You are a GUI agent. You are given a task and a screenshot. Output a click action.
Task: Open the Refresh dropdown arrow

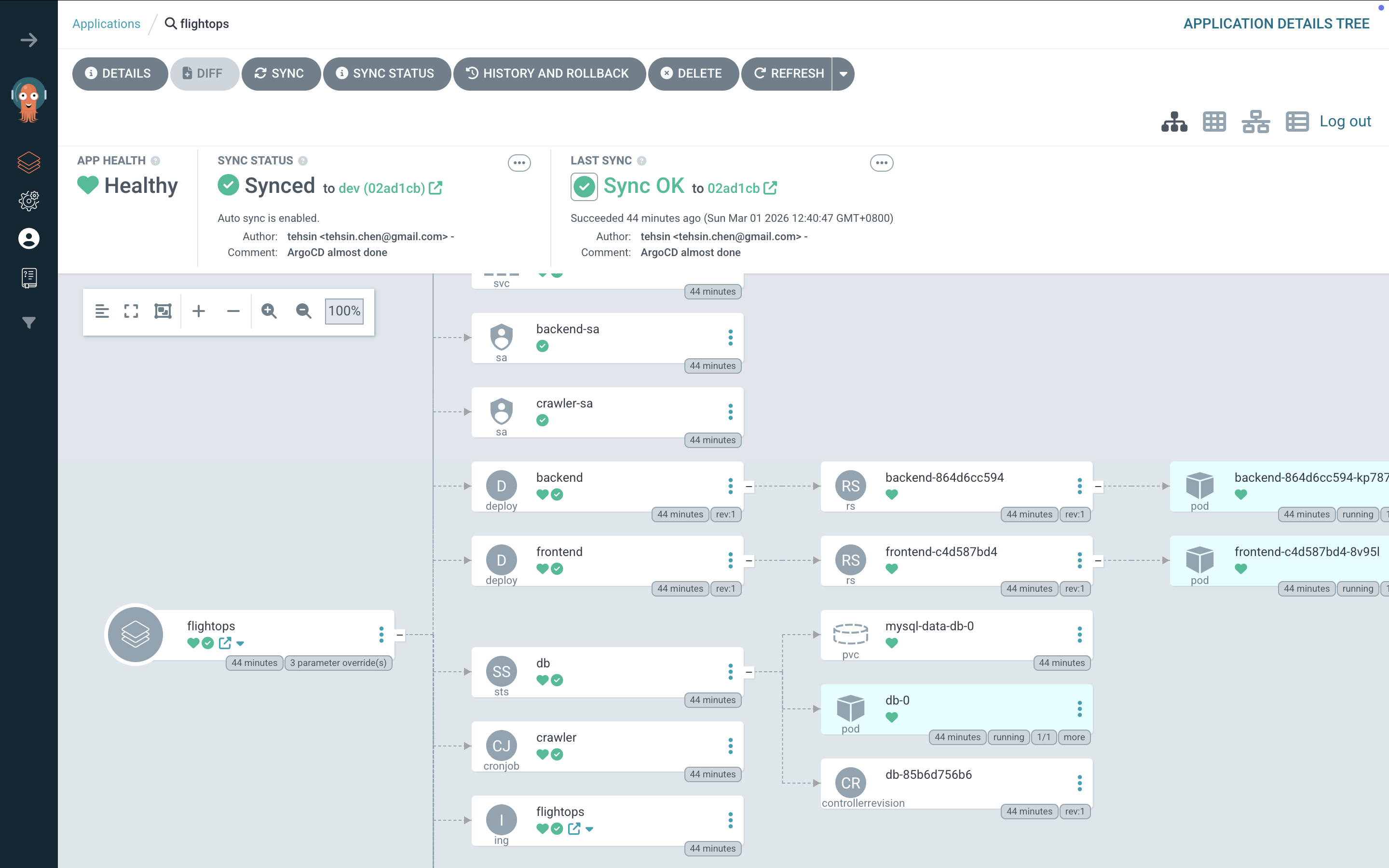tap(843, 74)
